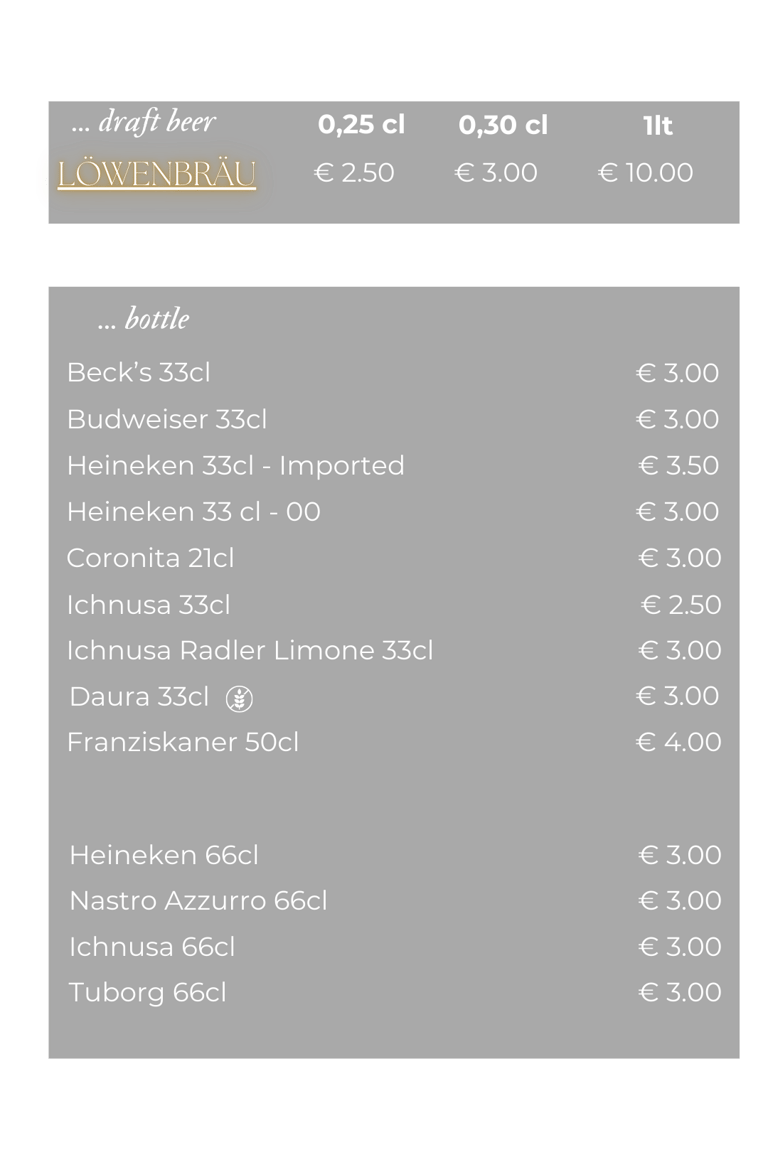
Task: Select Franziskaner 50cl entry
Action: tap(182, 742)
